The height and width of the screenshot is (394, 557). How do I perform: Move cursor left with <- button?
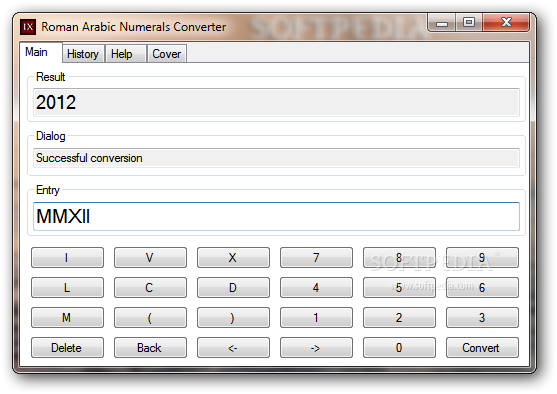pyautogui.click(x=233, y=347)
